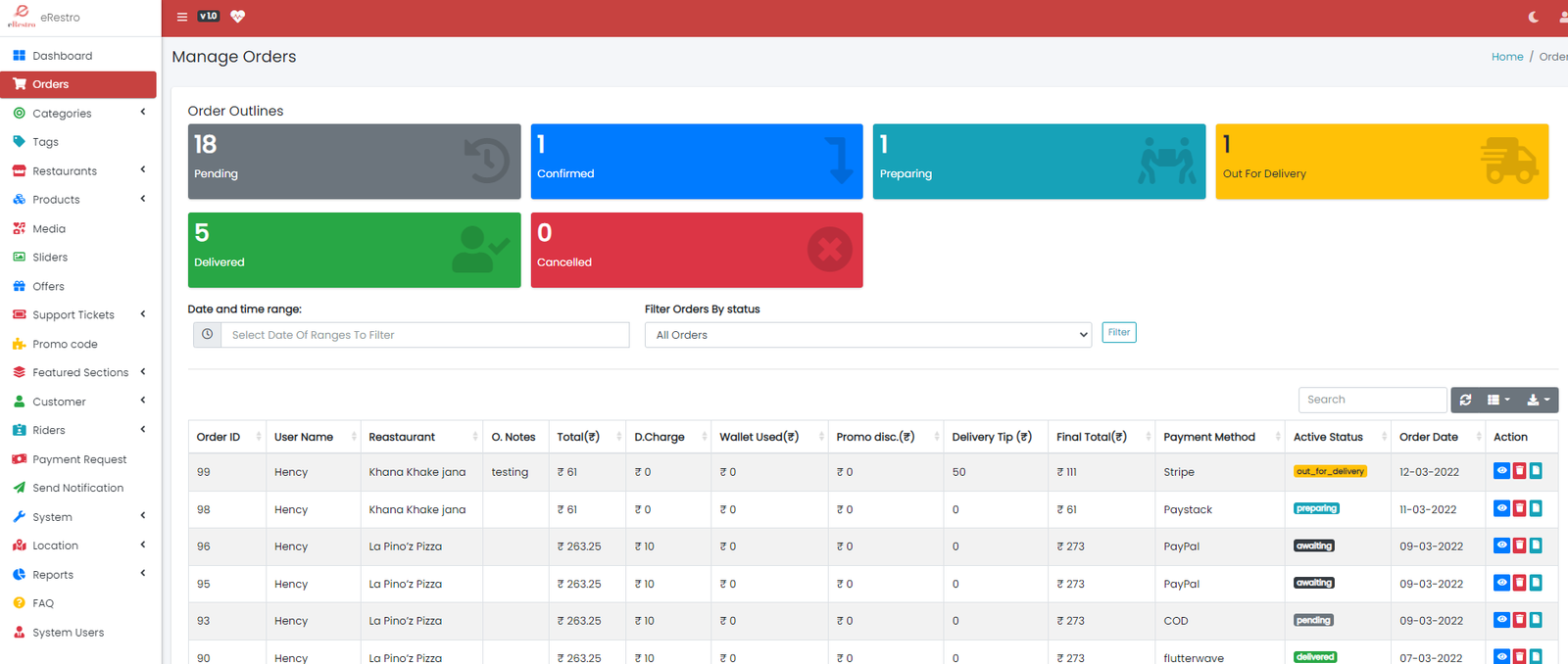Focus the date range filter field
The width and height of the screenshot is (1568, 664).
click(425, 335)
